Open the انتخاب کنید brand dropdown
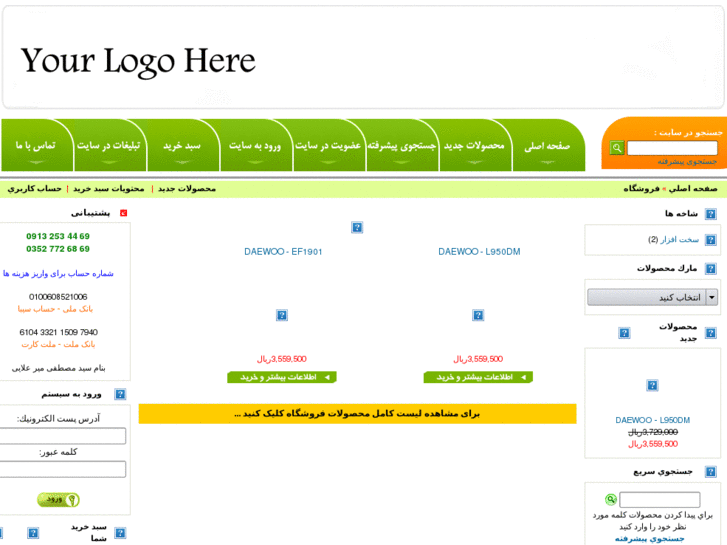Image resolution: width=727 pixels, height=545 pixels. click(652, 297)
